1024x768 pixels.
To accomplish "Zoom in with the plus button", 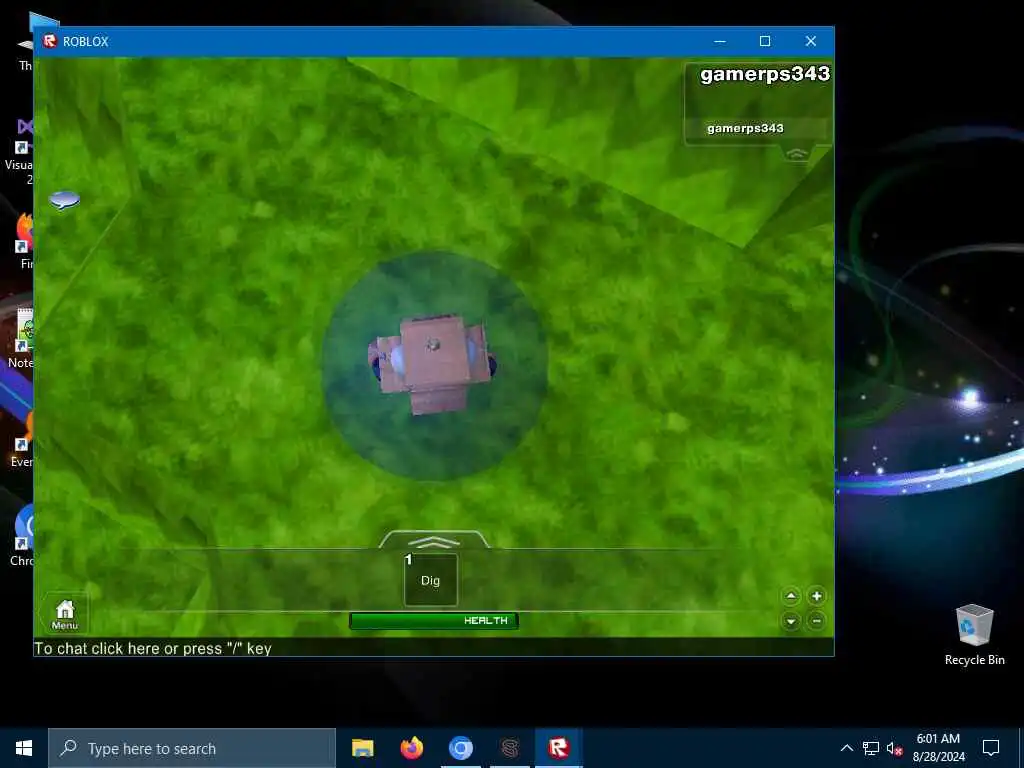I will [x=816, y=596].
